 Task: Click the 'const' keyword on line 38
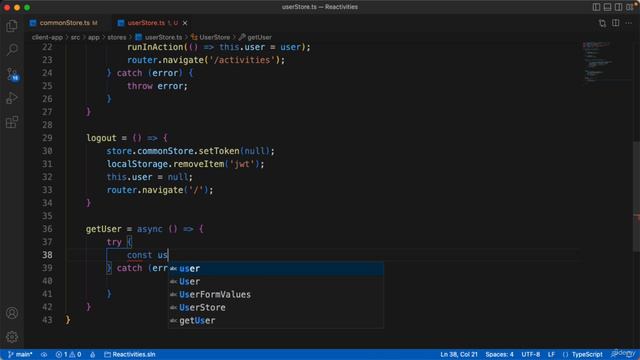pos(140,255)
